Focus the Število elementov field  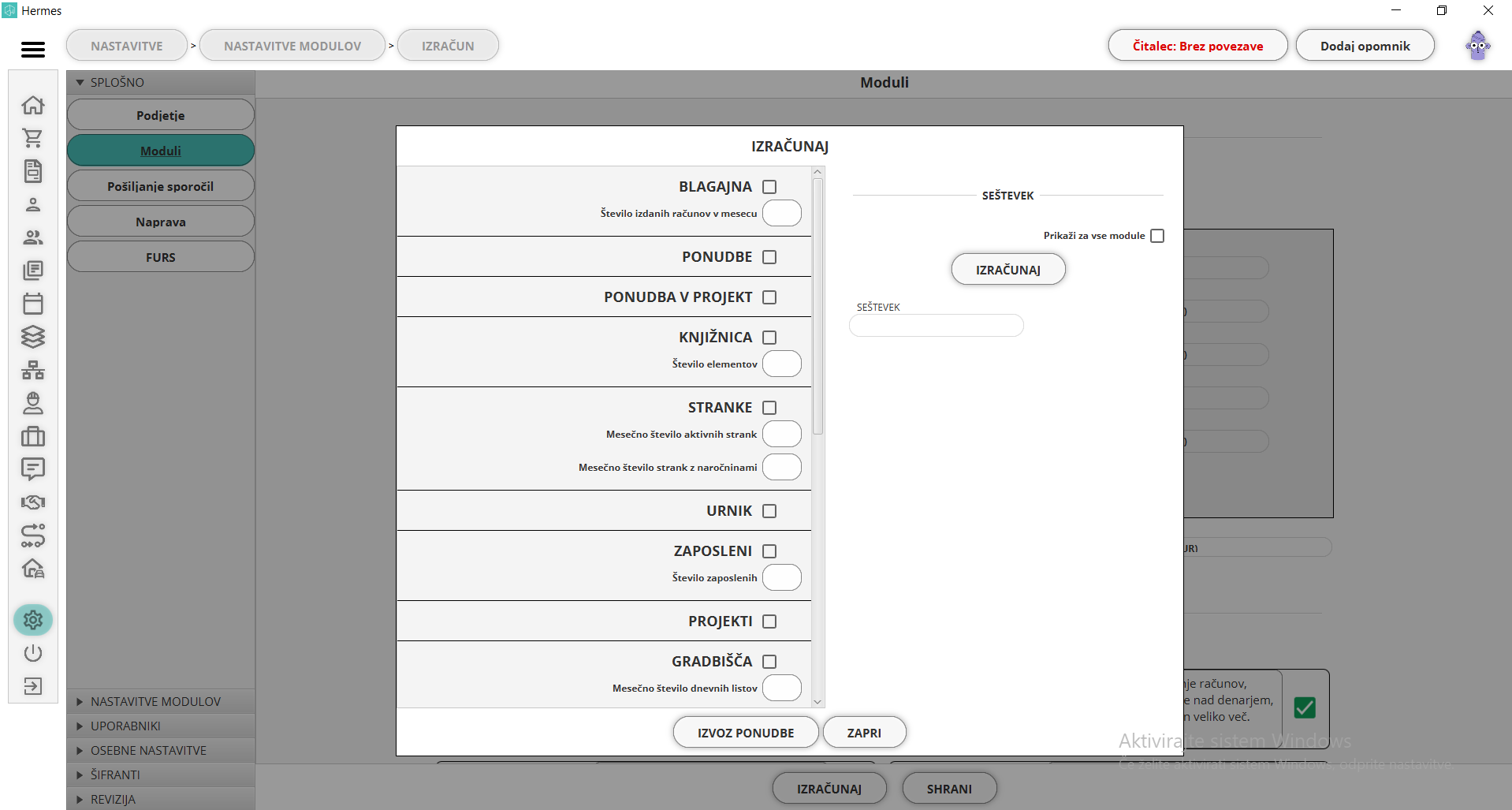pyautogui.click(x=782, y=364)
